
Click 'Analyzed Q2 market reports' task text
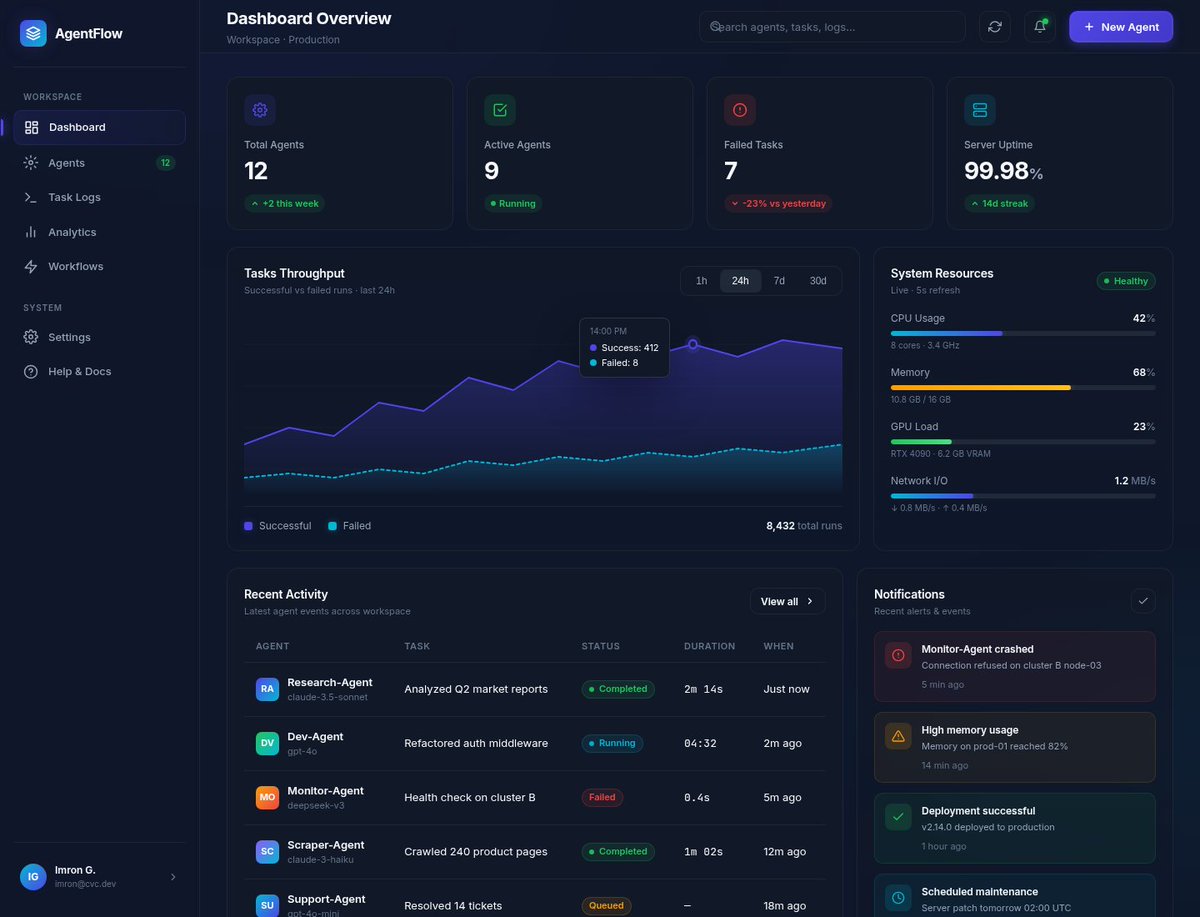coord(476,689)
